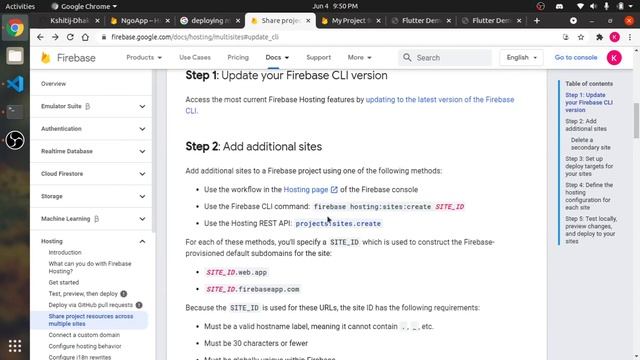640x360 pixels.
Task: Open Use Cases in the Firebase nav
Action: pyautogui.click(x=195, y=58)
